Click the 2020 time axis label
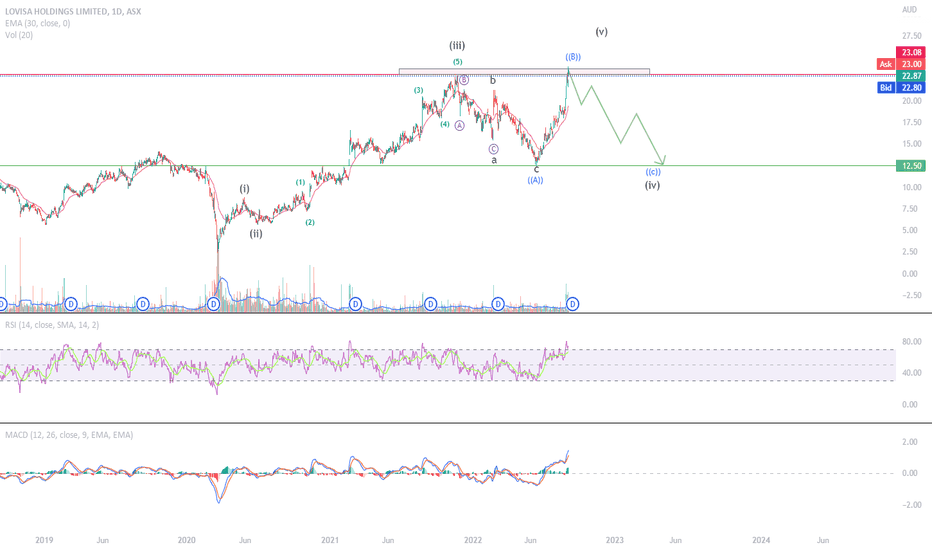Viewport: 932px width, 550px height. click(187, 540)
